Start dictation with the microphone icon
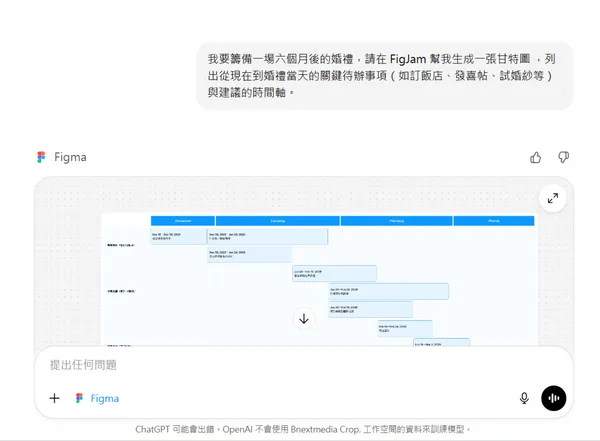The height and width of the screenshot is (441, 600). [x=524, y=398]
